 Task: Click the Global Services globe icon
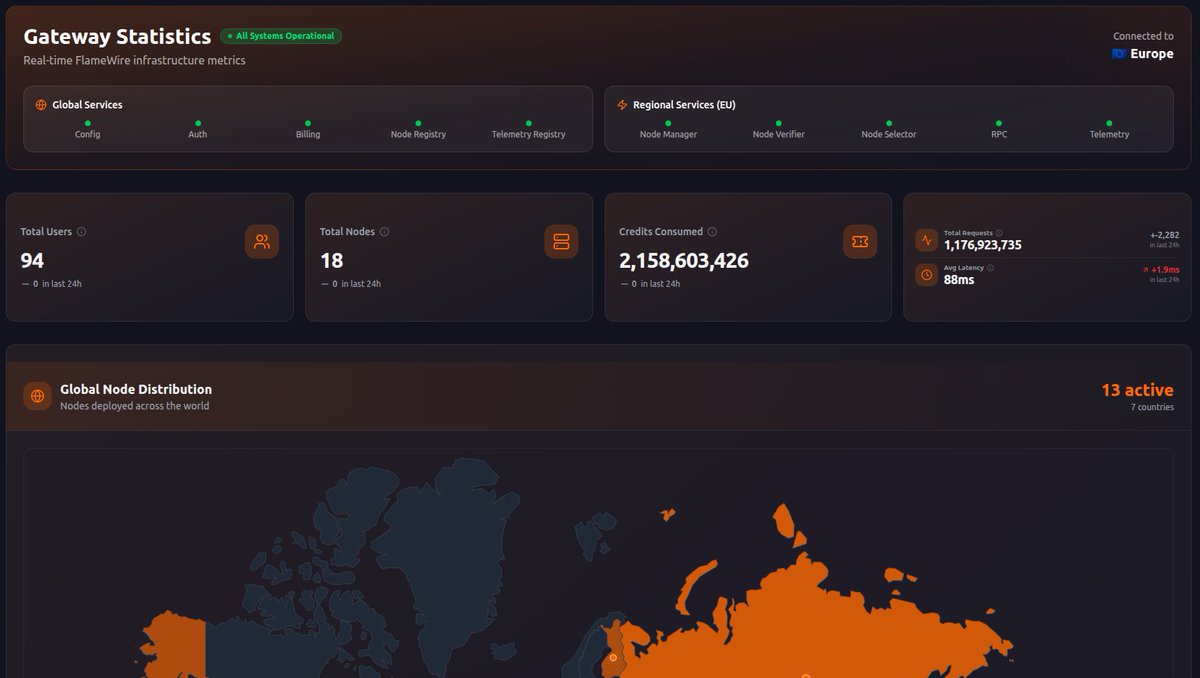[x=41, y=105]
